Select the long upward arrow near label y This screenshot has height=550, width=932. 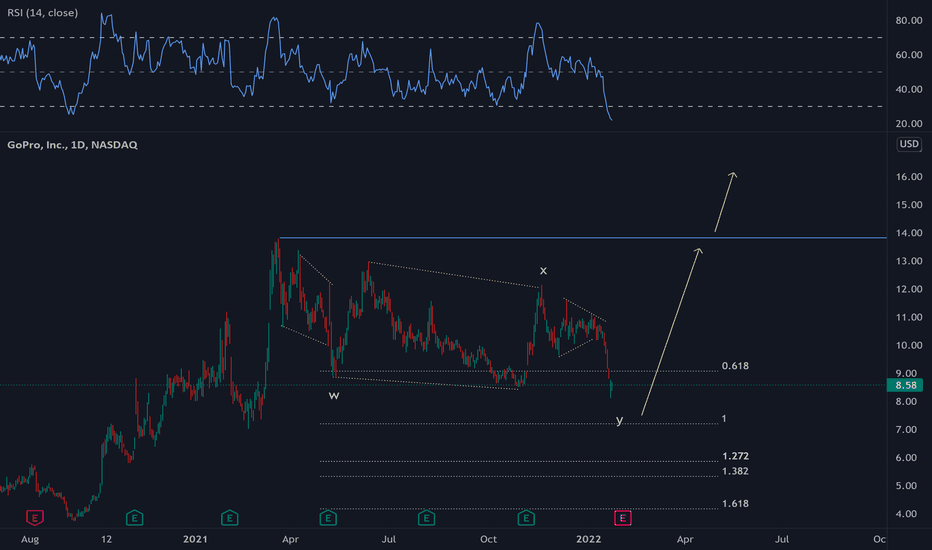pyautogui.click(x=671, y=331)
